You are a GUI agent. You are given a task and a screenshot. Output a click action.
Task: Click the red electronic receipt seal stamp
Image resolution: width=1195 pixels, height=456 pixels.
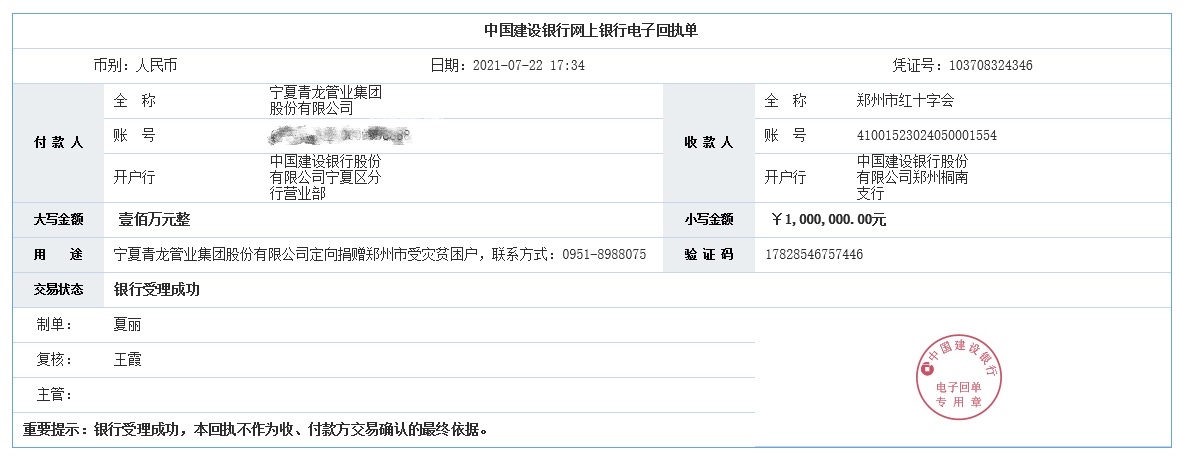click(959, 377)
